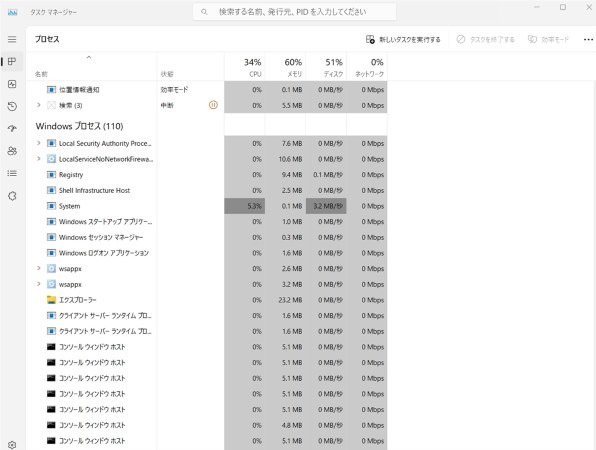Select the Processes sidebar icon
The width and height of the screenshot is (596, 450).
point(12,62)
